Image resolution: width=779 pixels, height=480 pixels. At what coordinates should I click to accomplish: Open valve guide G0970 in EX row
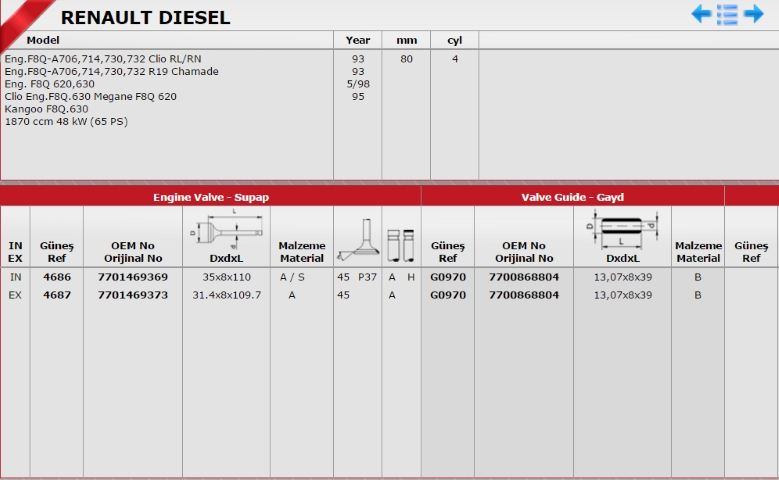tap(448, 295)
